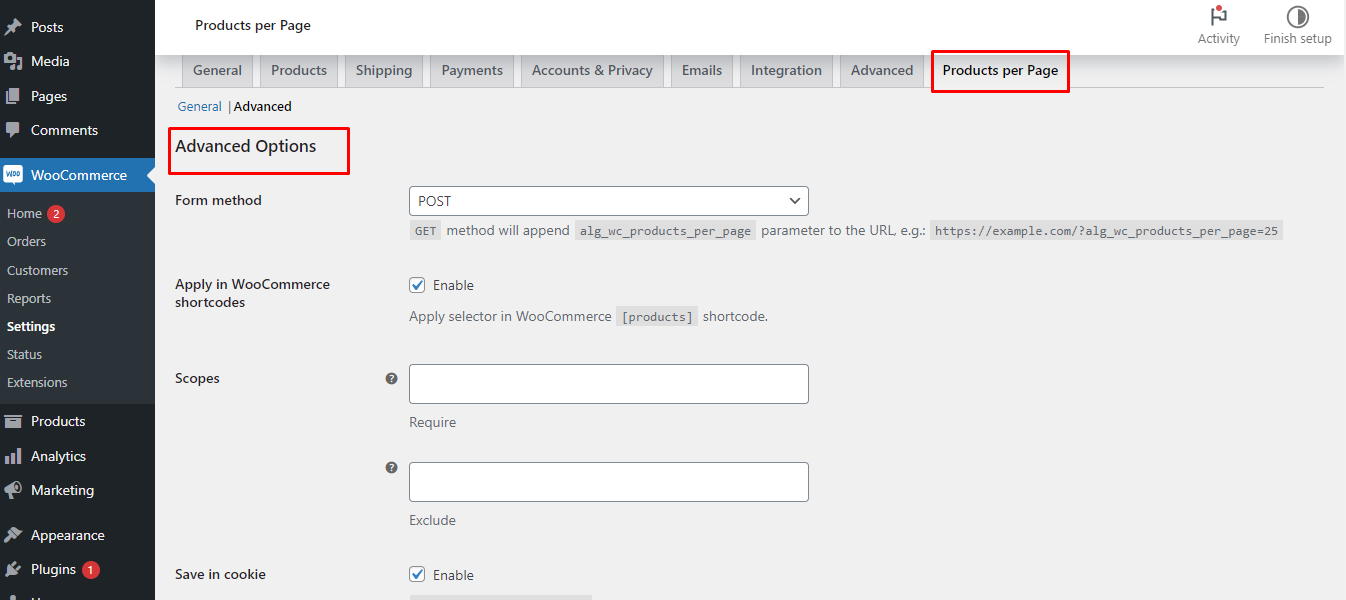
Task: Click the Activity button label
Action: [x=1218, y=39]
